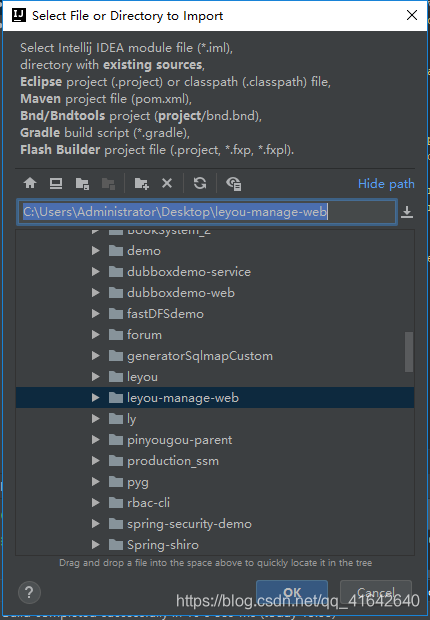Click the leyou-manage-web folder icon
The width and height of the screenshot is (430, 620).
pos(116,397)
